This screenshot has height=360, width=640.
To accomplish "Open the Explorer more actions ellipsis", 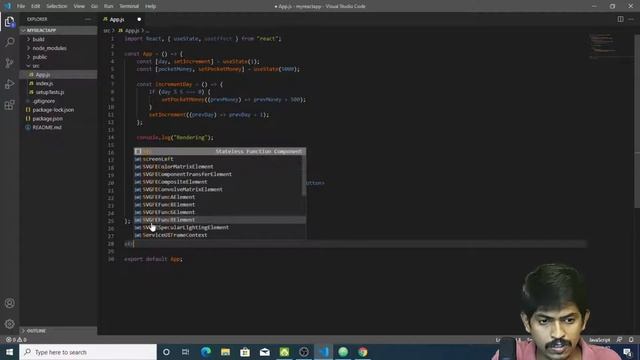I will click(x=88, y=19).
